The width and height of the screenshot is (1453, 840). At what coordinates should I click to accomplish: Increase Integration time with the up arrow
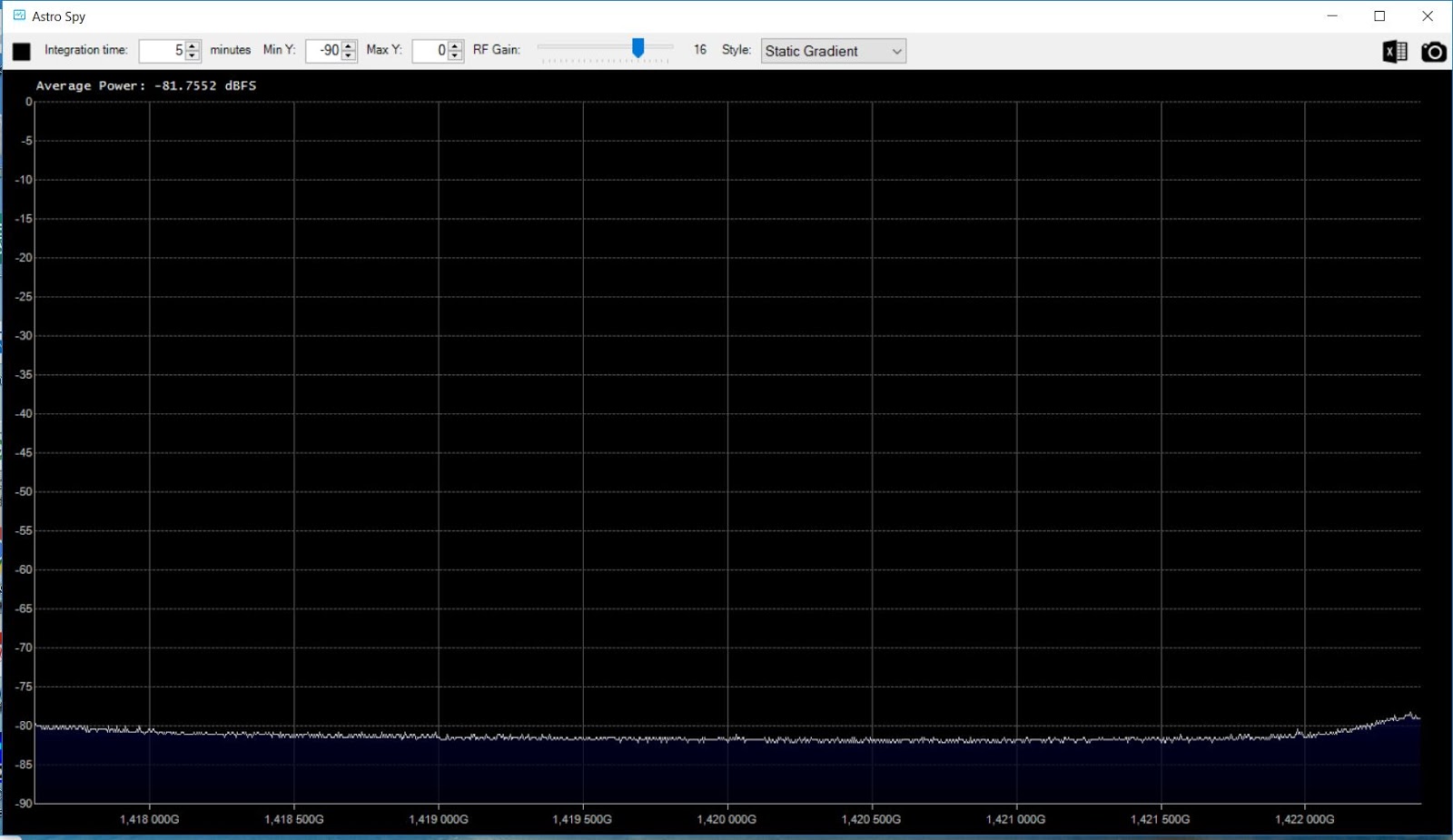pyautogui.click(x=193, y=45)
